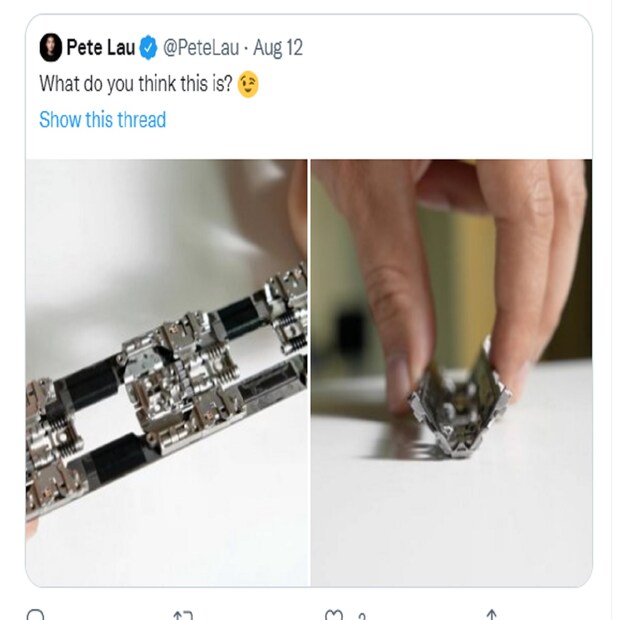Click the like count beside the heart
The width and height of the screenshot is (620, 620).
361,614
